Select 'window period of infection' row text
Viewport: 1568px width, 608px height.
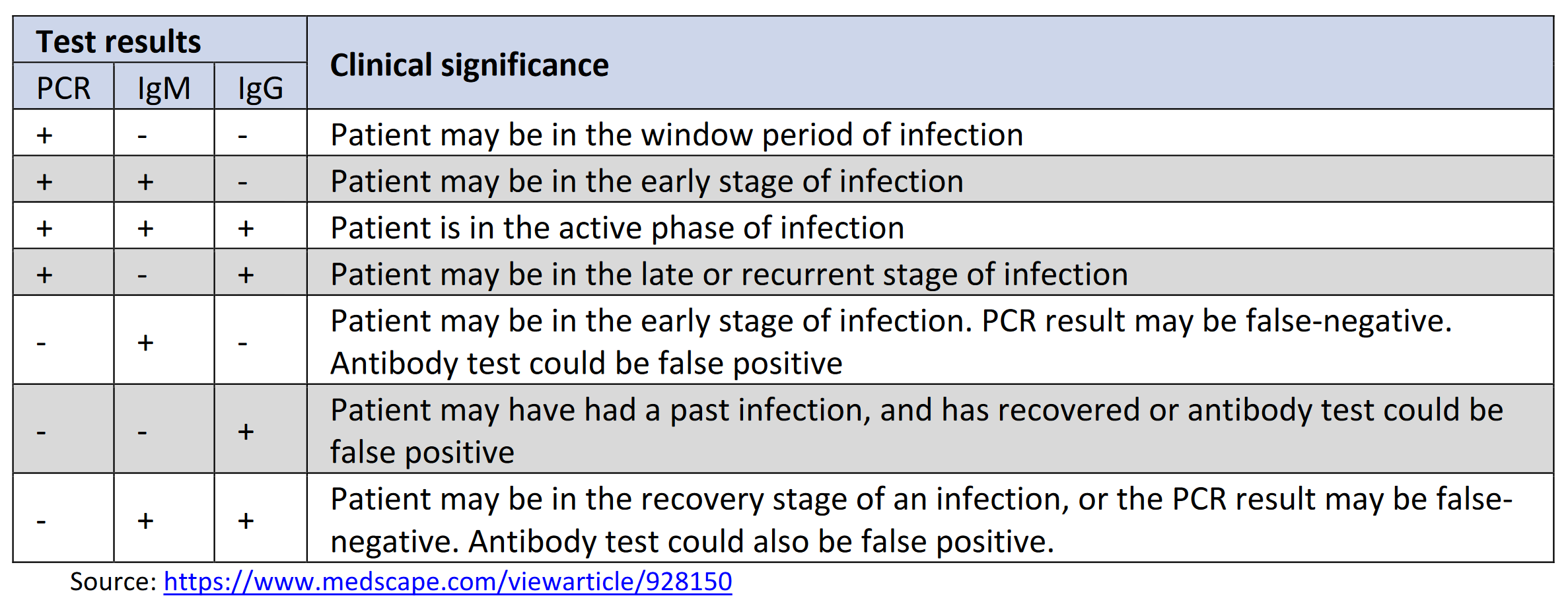(x=677, y=135)
